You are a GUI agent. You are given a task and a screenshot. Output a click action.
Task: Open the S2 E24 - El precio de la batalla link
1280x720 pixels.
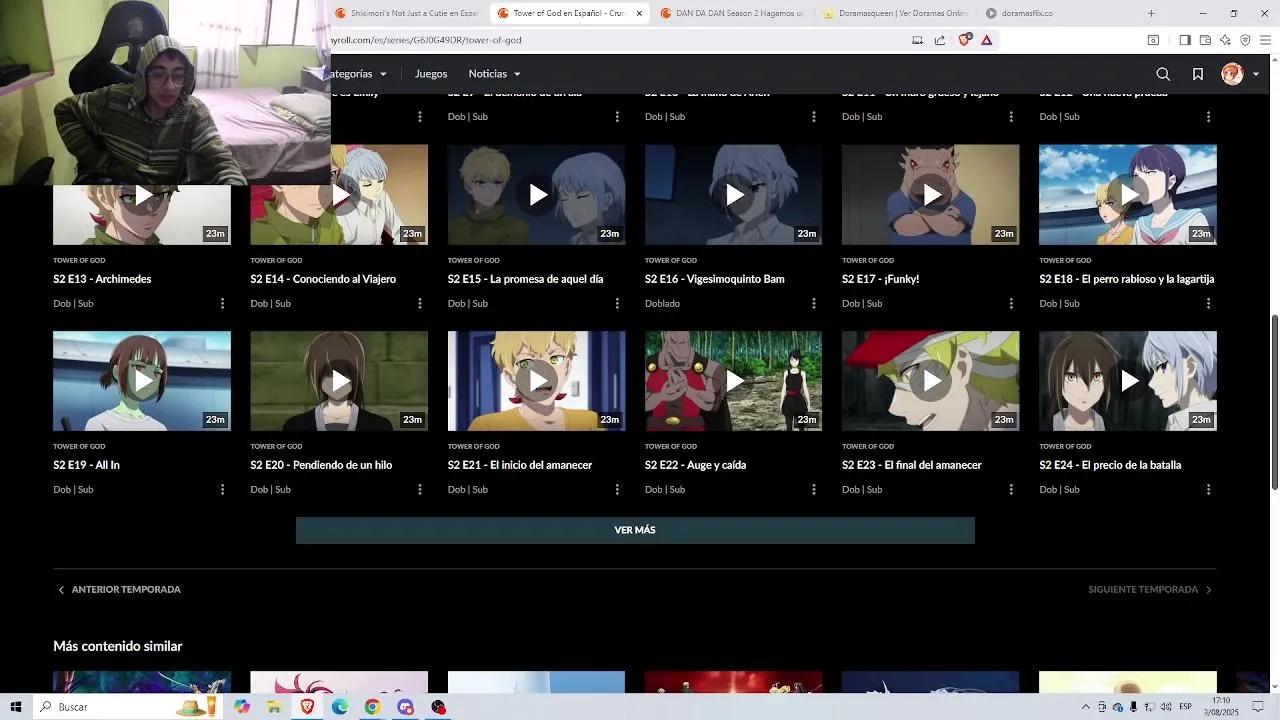(x=1110, y=465)
